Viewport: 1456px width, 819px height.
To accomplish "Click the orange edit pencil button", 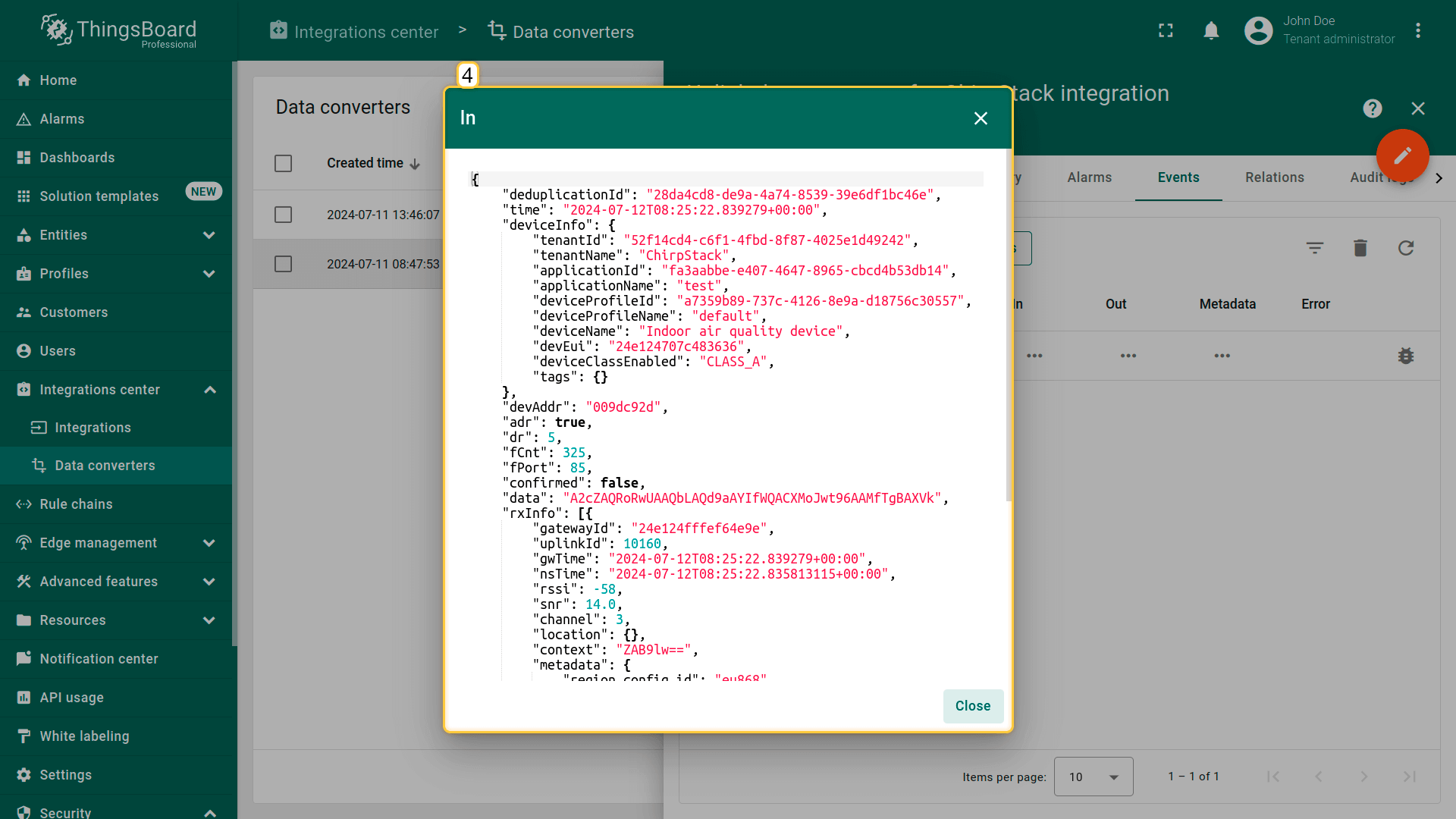I will (x=1402, y=155).
